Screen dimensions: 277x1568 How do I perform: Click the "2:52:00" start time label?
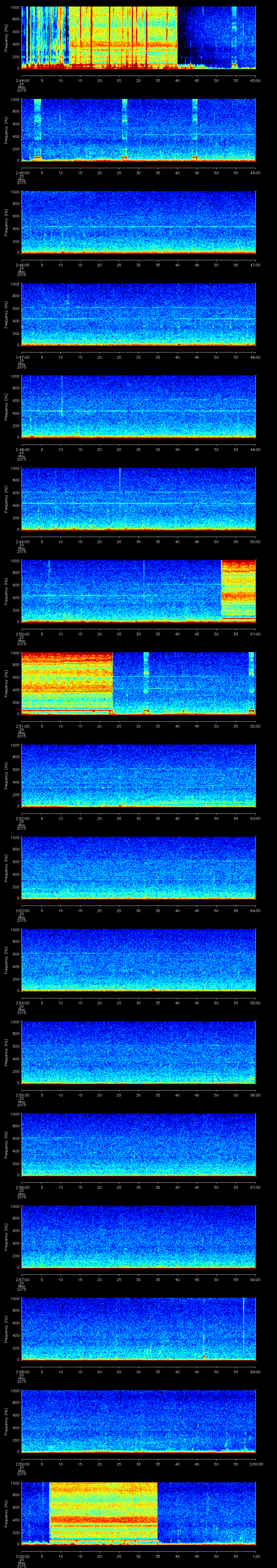coord(22,818)
